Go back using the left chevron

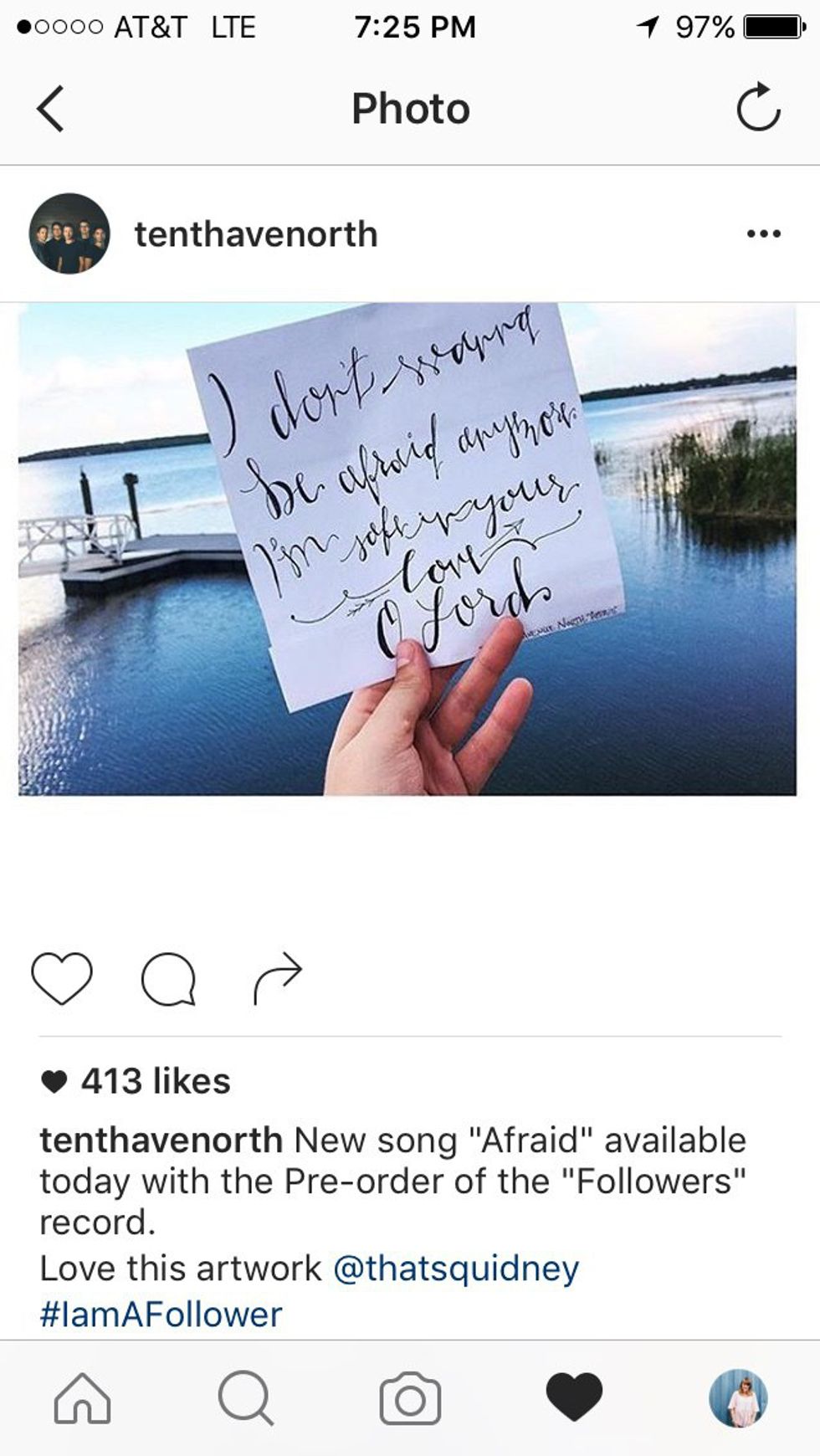[51, 109]
